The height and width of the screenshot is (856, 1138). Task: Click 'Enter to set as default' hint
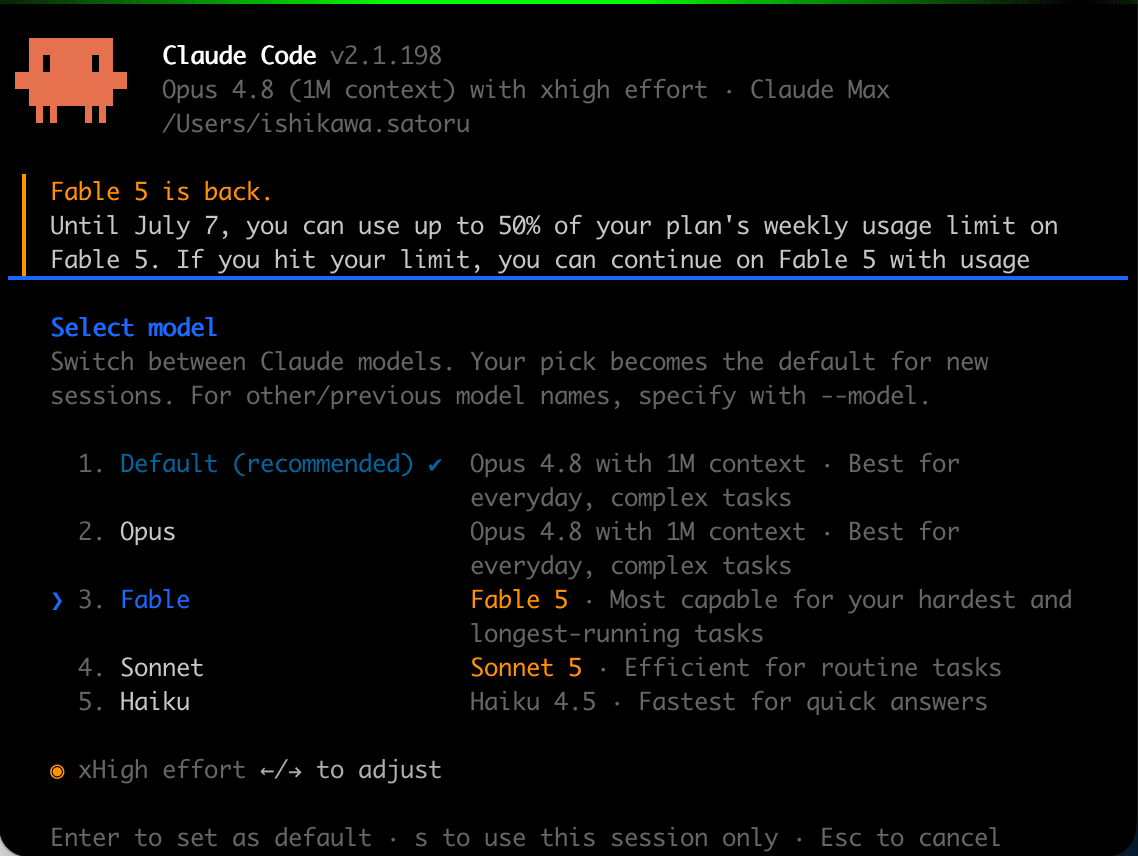pos(210,838)
